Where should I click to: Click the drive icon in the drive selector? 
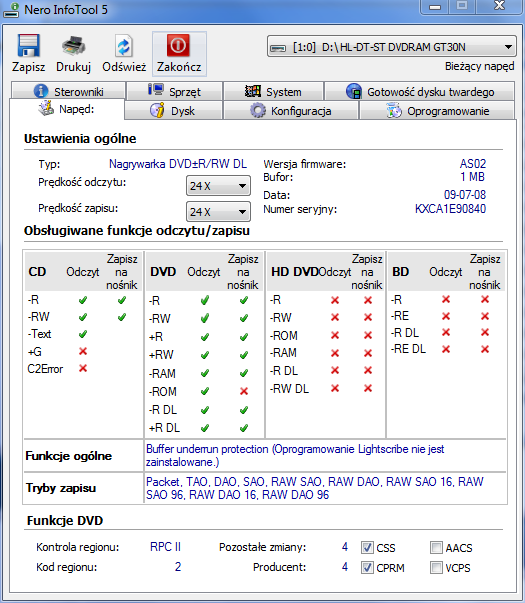pyautogui.click(x=278, y=48)
